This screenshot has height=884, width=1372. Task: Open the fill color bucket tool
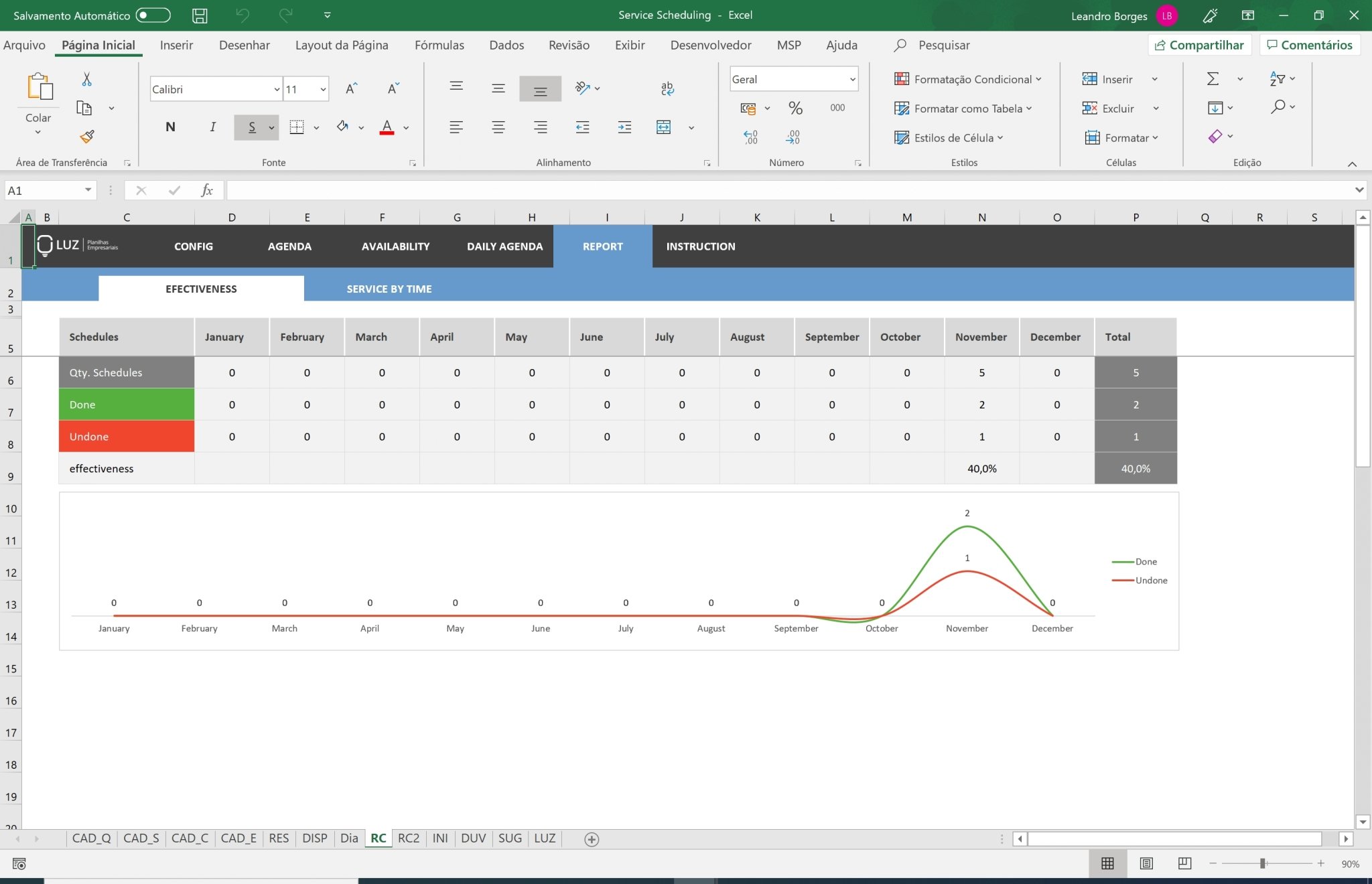point(342,127)
